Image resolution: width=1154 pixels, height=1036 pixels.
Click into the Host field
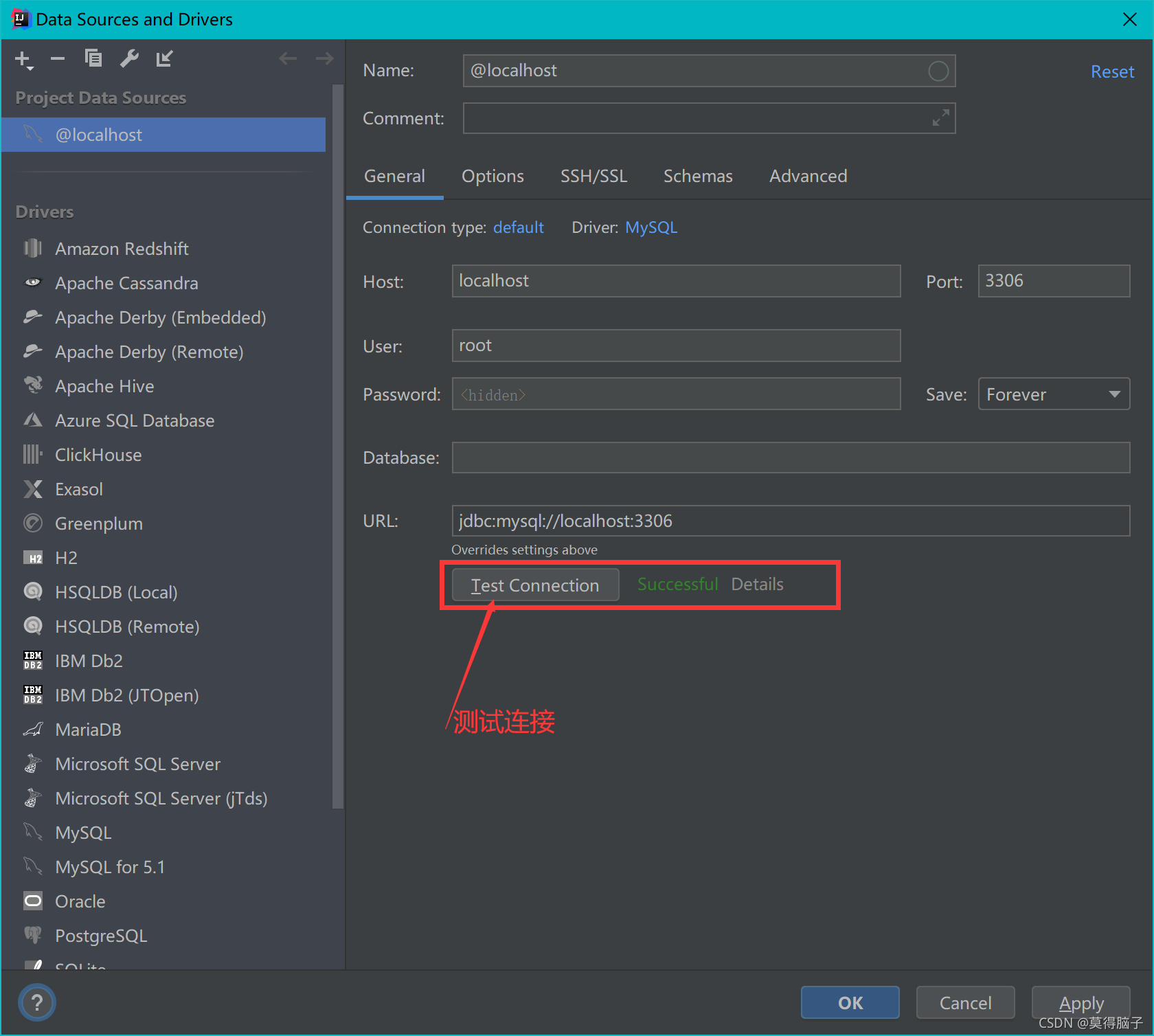[x=676, y=281]
